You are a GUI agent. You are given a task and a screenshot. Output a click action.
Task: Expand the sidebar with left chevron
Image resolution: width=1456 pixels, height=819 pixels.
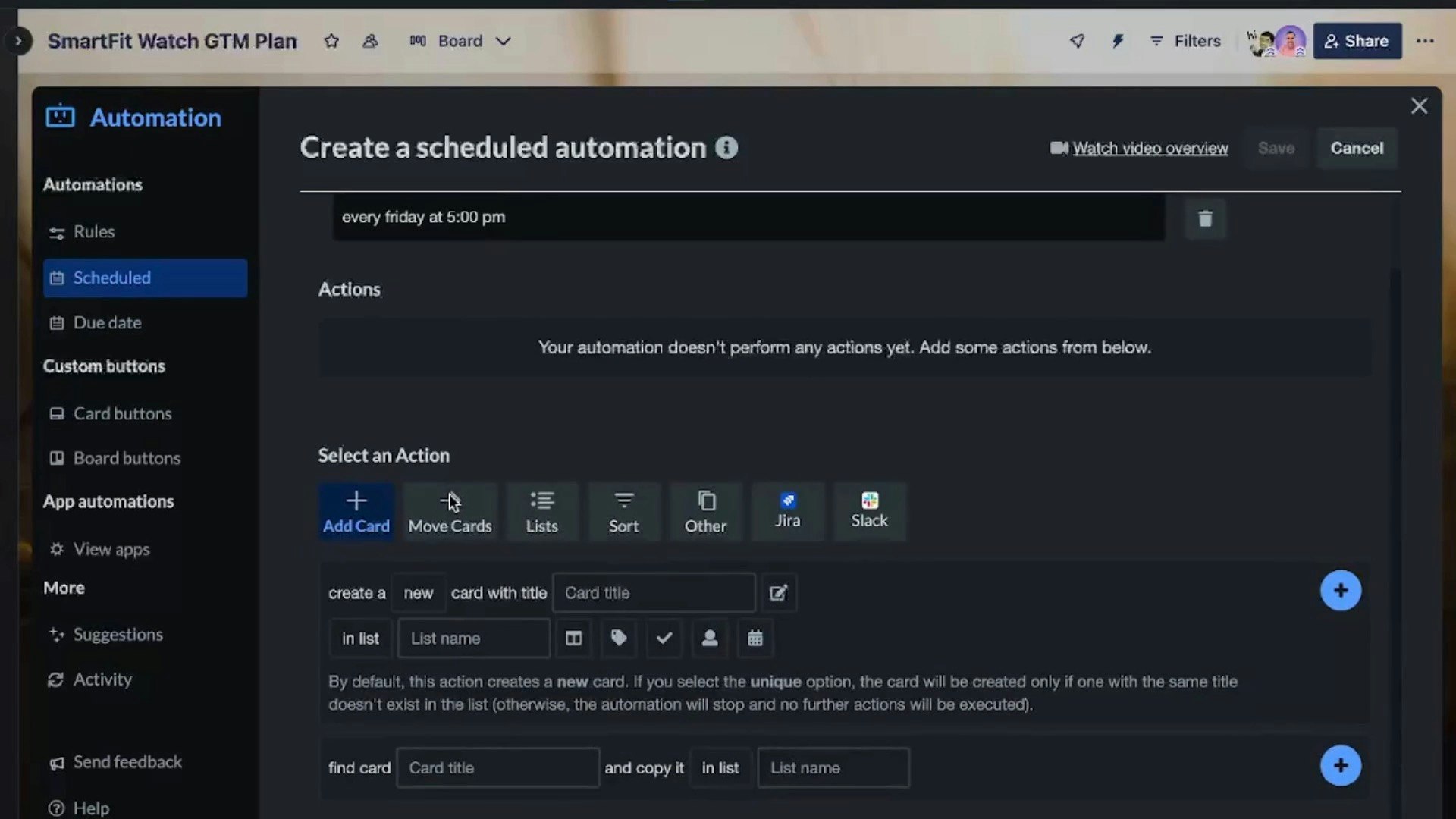(18, 41)
